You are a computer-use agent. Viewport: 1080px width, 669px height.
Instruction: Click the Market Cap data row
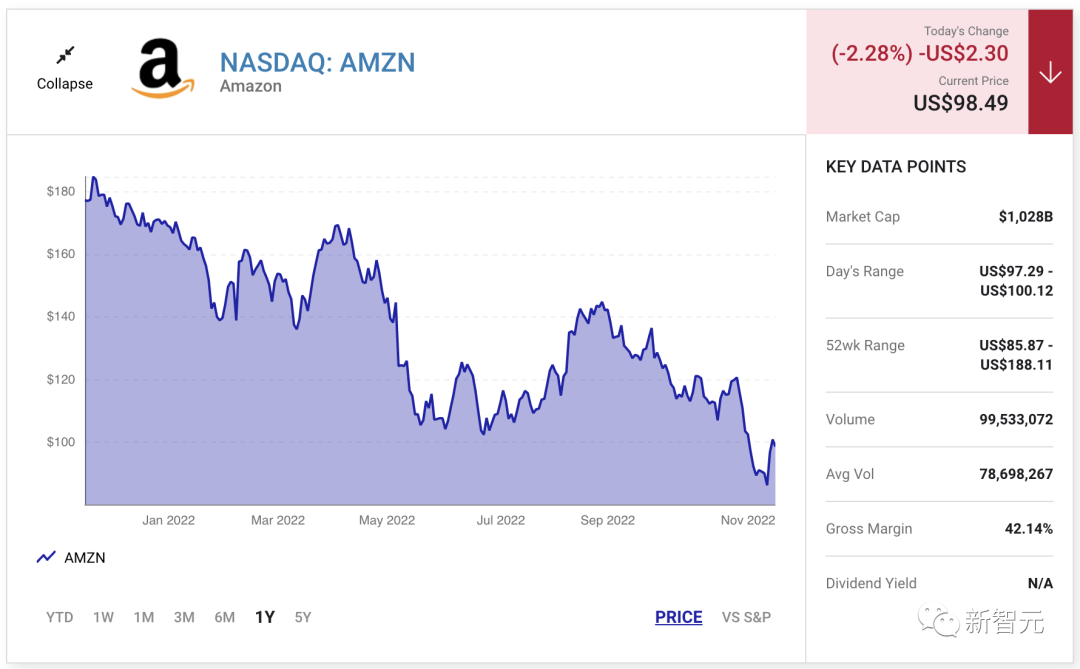coord(938,216)
